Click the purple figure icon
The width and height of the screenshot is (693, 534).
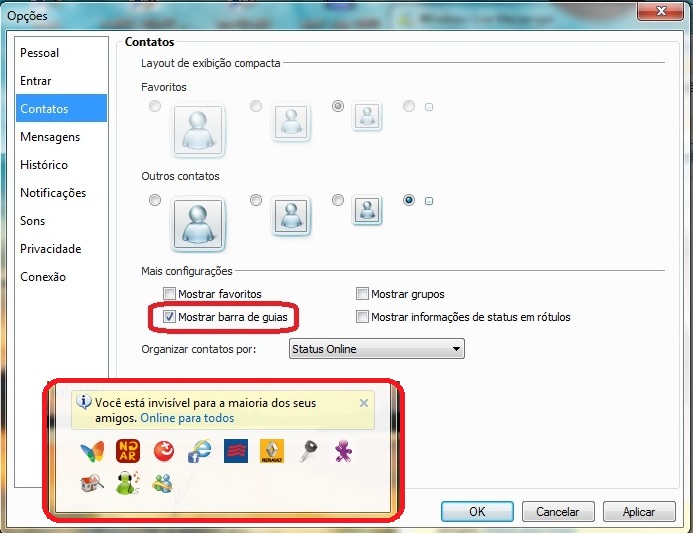click(342, 451)
